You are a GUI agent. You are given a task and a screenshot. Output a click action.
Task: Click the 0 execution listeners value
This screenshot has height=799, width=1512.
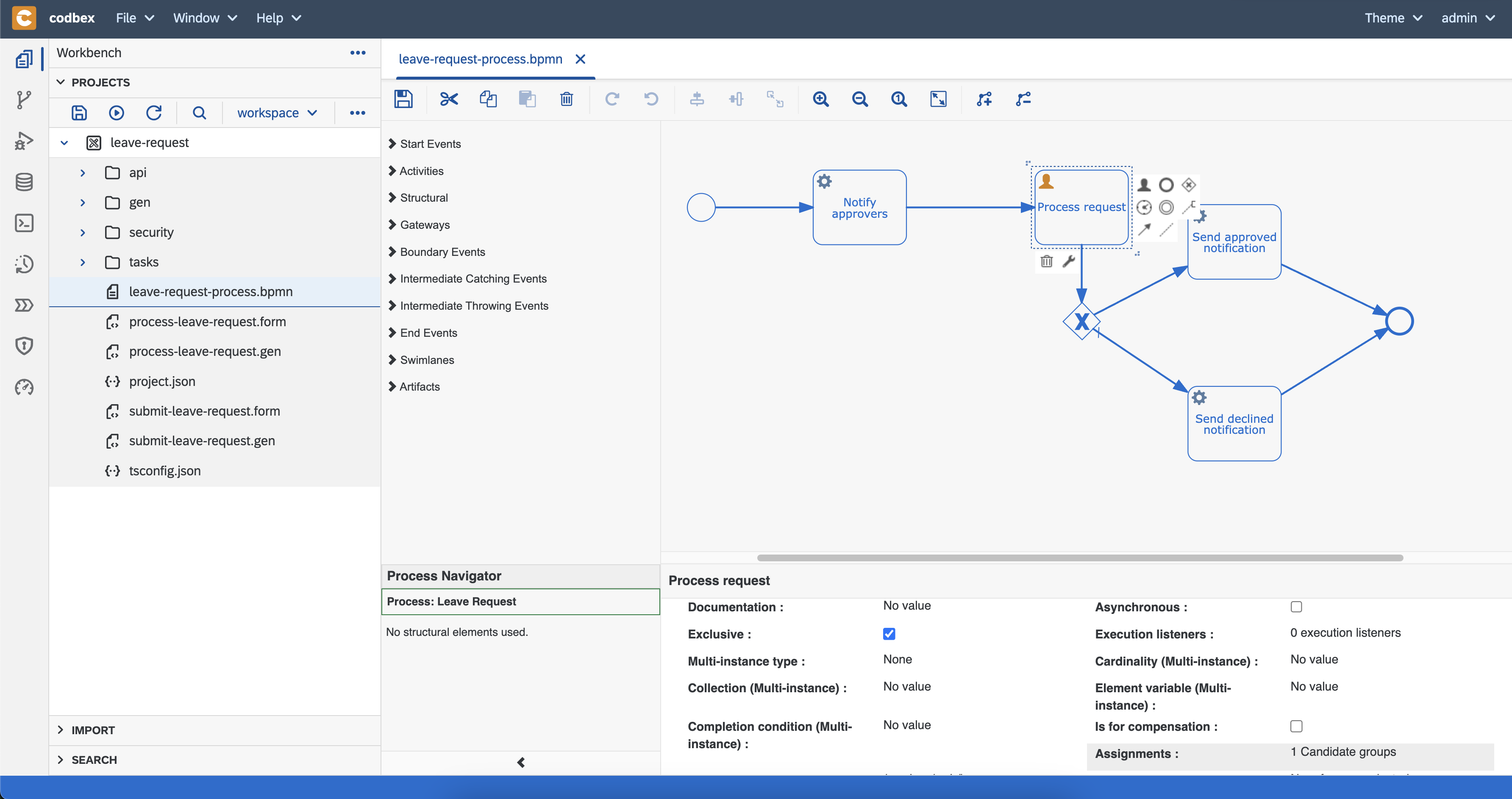click(x=1345, y=633)
